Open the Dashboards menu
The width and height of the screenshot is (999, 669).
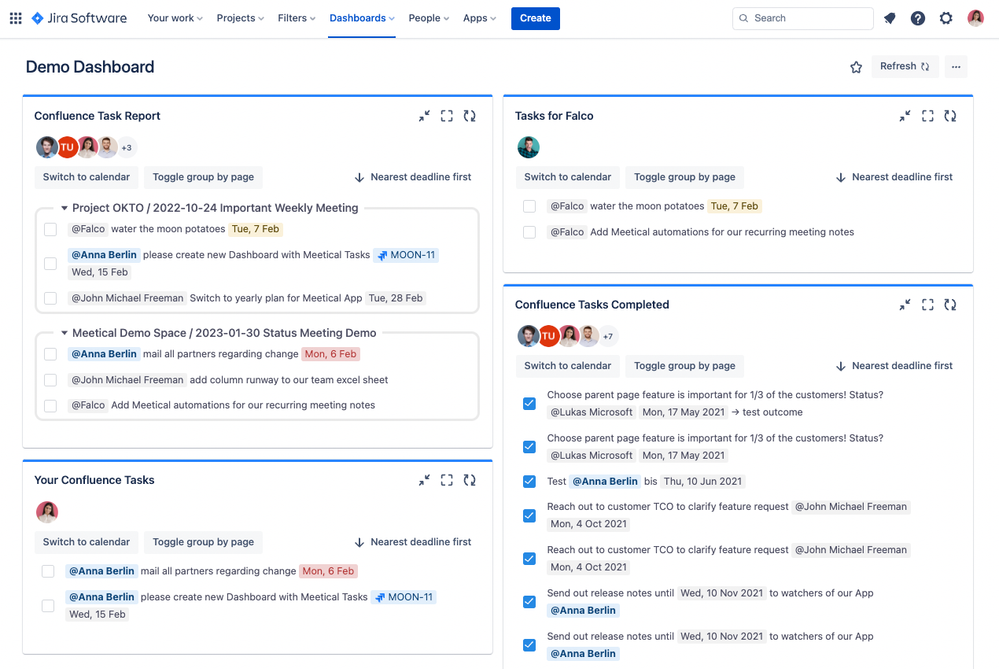point(362,18)
